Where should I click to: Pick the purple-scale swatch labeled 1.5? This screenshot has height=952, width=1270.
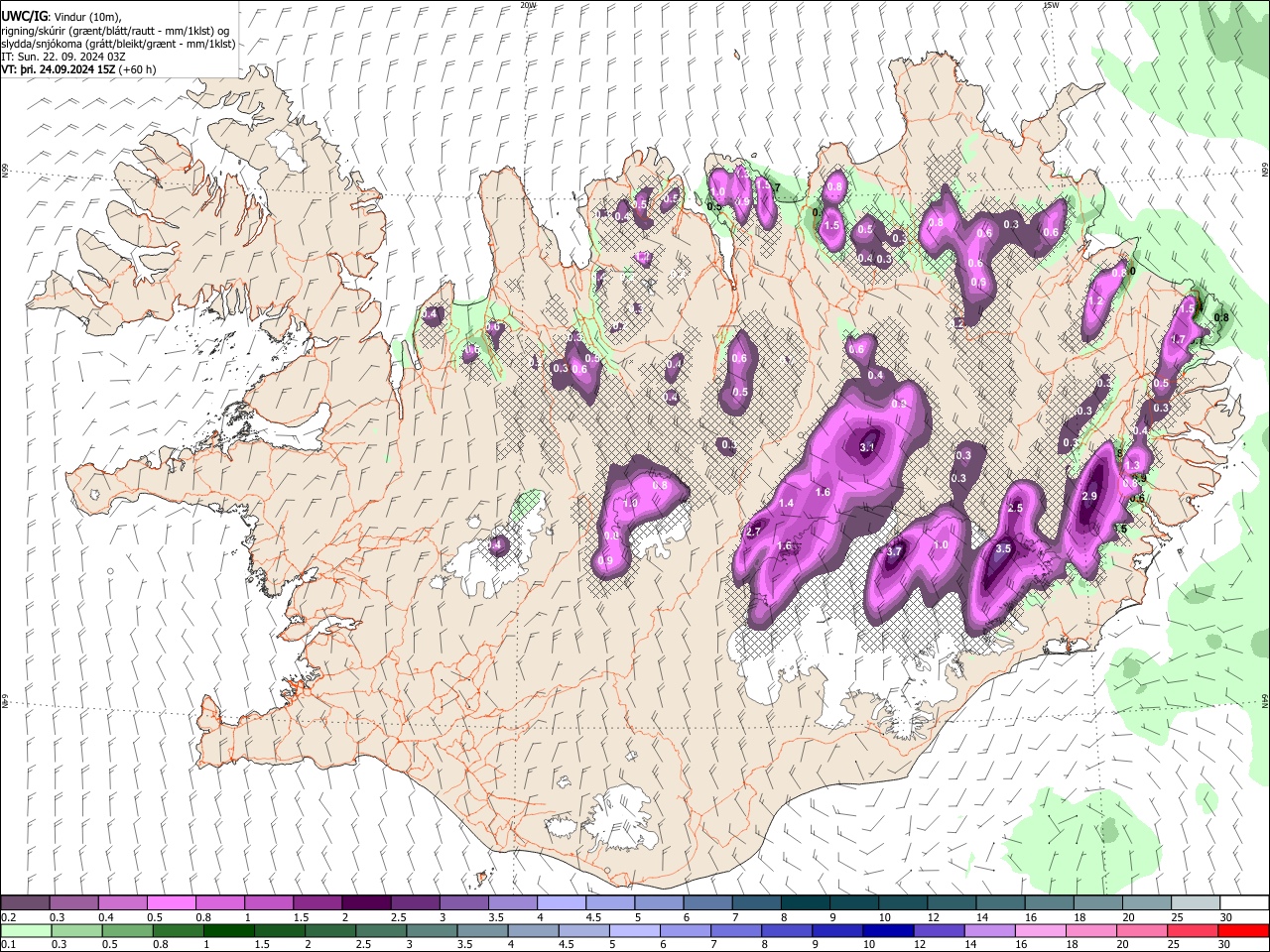click(317, 903)
